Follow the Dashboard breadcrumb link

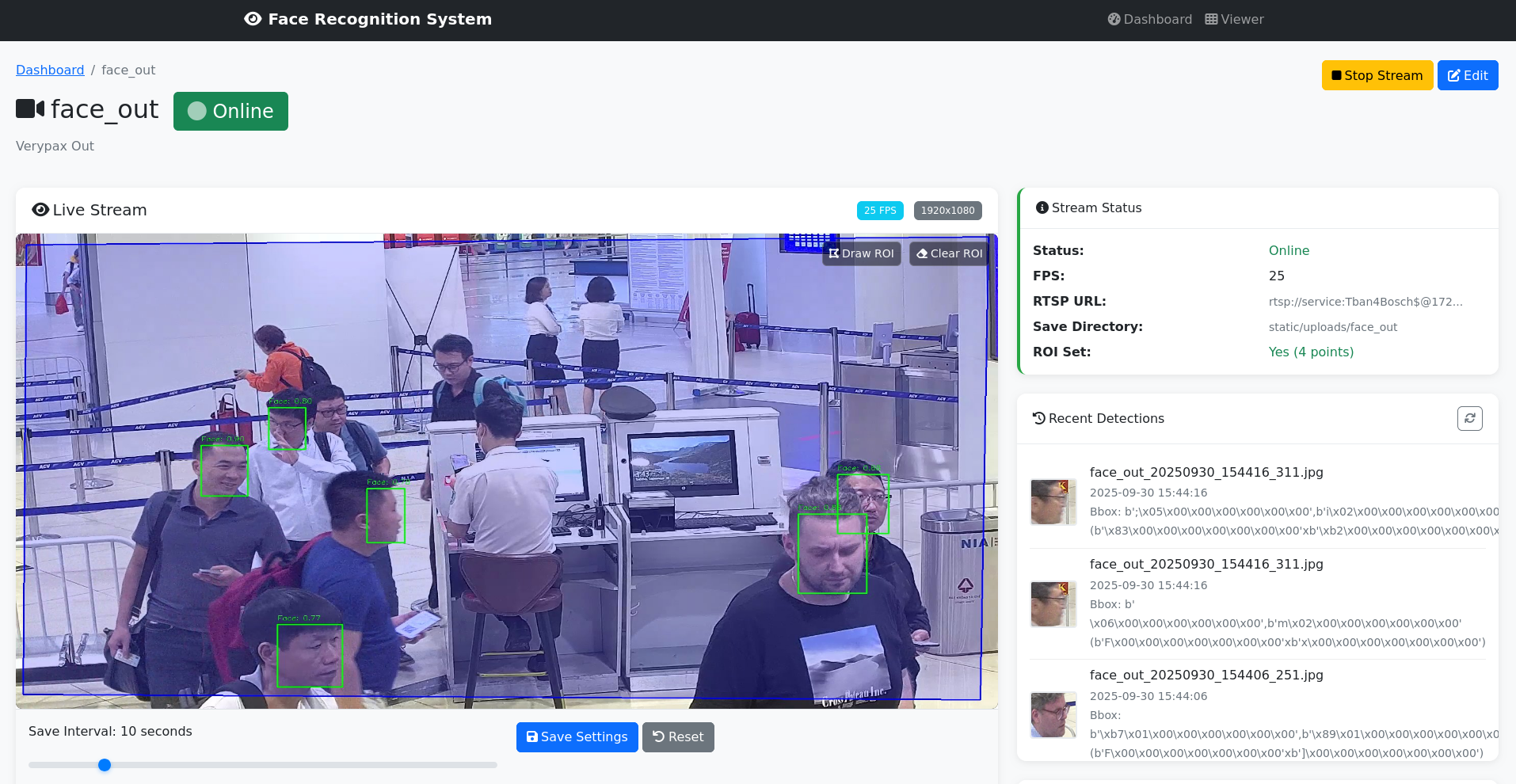click(x=50, y=70)
